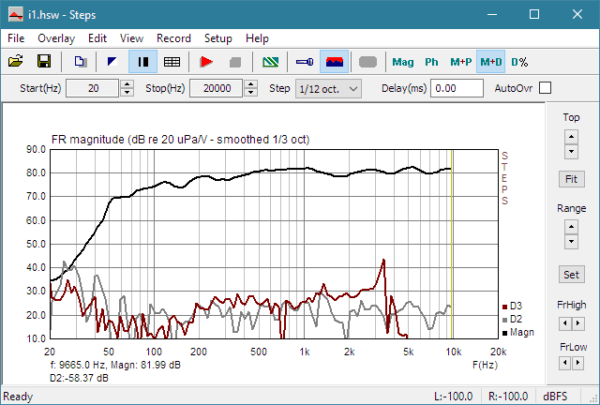Show magnitude plot with Mag button
This screenshot has width=600, height=405.
(x=402, y=62)
